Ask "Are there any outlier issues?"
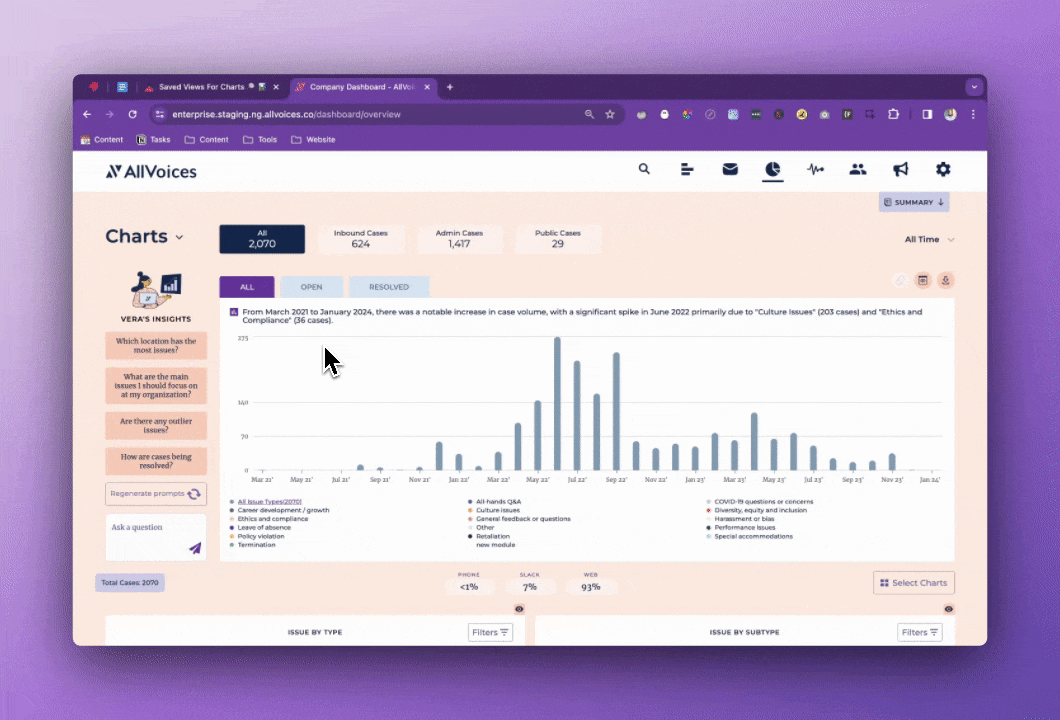 click(x=156, y=425)
